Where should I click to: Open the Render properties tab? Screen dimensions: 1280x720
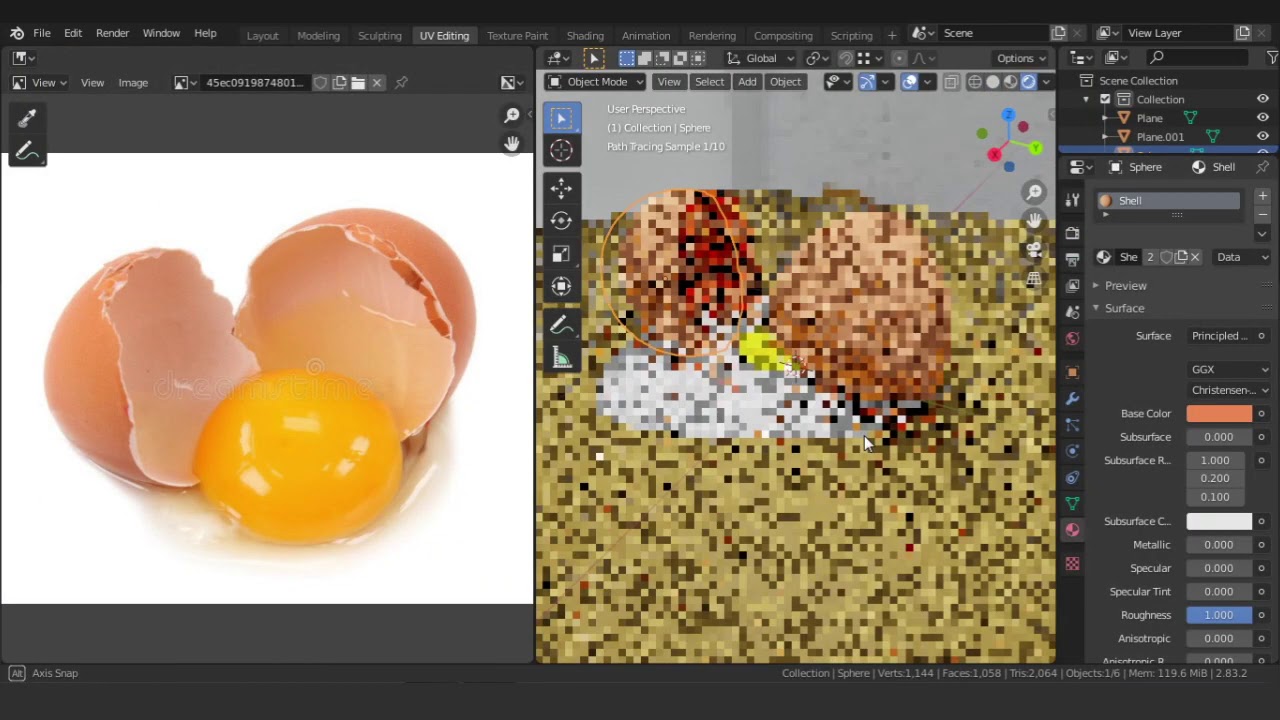[1072, 233]
